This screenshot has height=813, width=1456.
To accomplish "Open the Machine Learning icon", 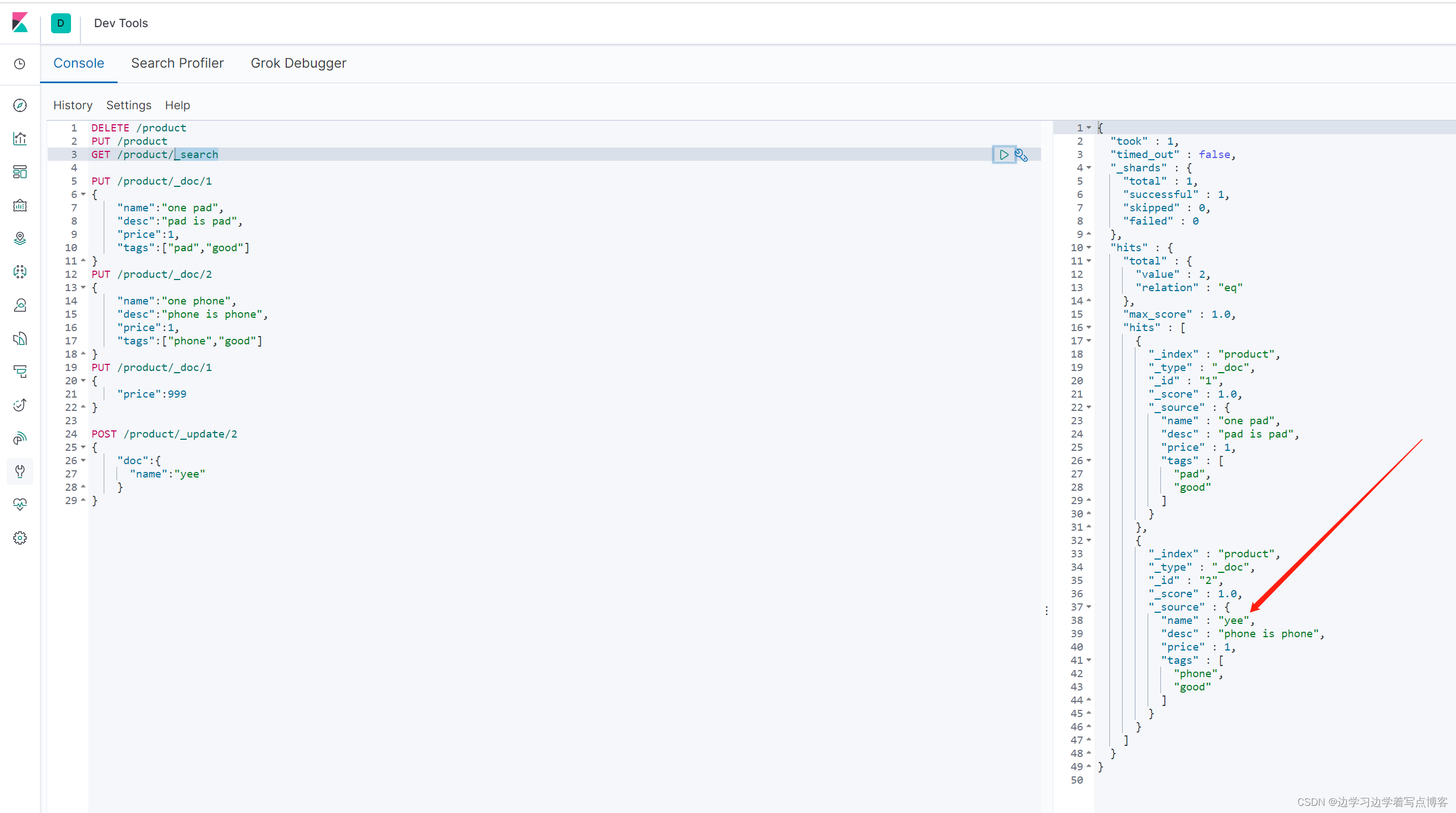I will click(20, 271).
